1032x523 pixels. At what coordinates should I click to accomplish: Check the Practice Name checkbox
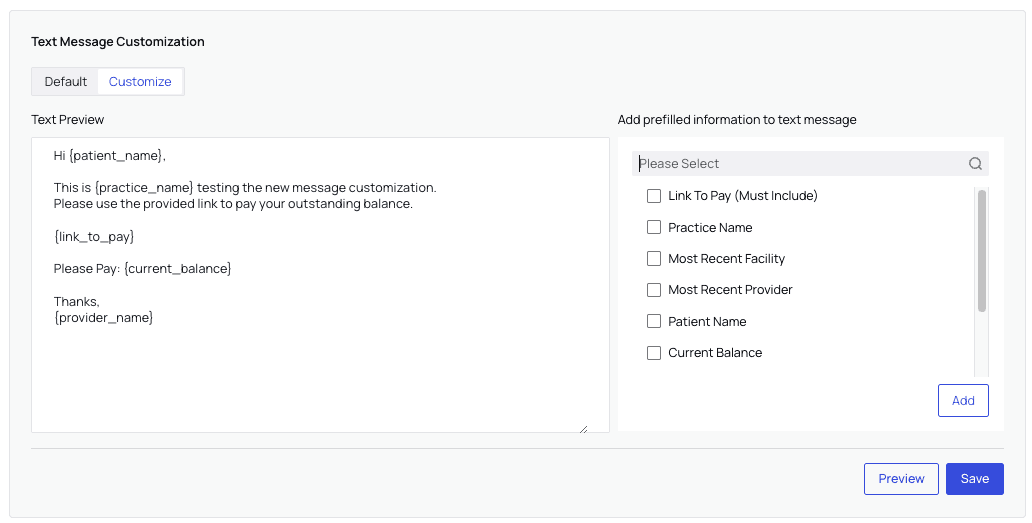(654, 227)
